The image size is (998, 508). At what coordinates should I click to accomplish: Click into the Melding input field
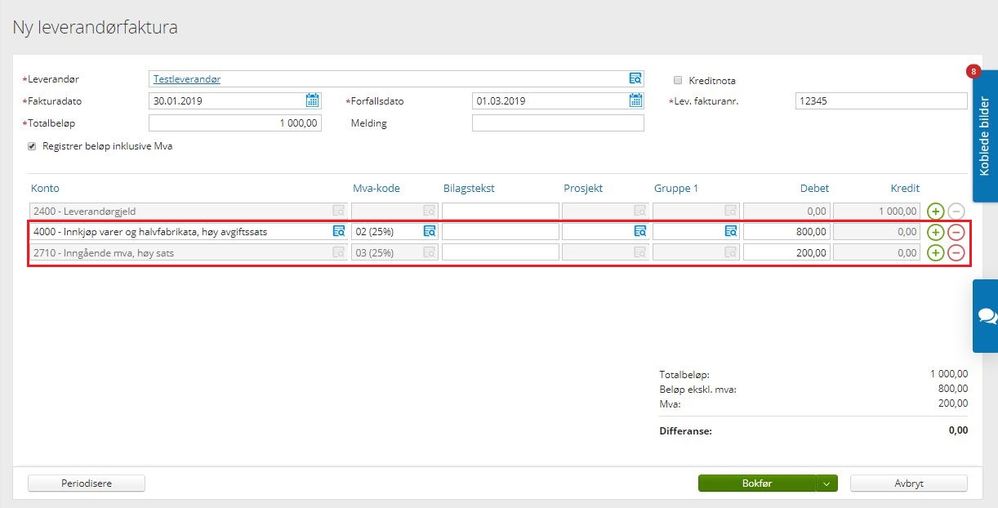(x=558, y=123)
